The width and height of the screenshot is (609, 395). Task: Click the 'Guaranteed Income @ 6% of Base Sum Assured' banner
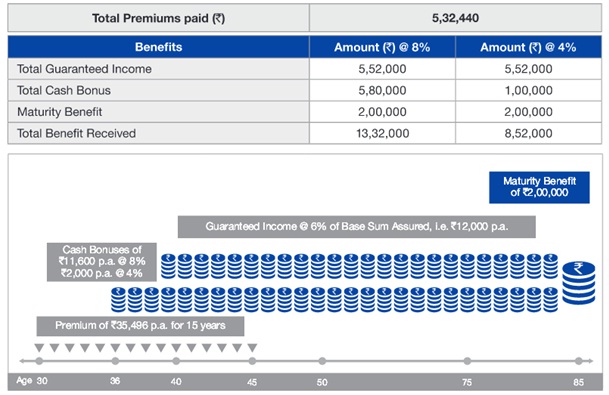coord(357,227)
